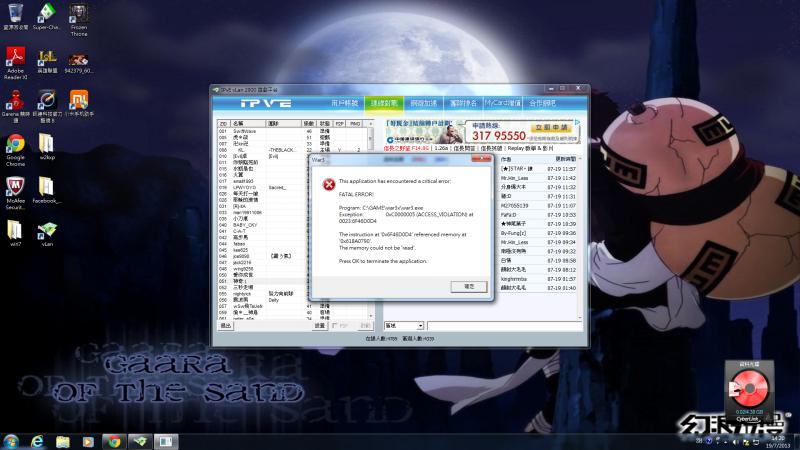This screenshot has height=450, width=800.
Task: Click the chat message input field
Action: pos(504,326)
